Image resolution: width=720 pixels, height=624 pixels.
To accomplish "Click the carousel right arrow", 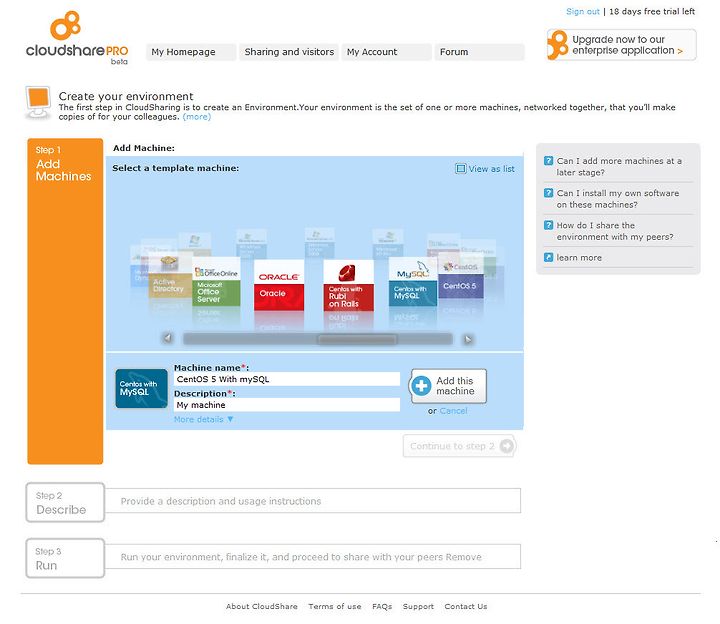I will [468, 339].
